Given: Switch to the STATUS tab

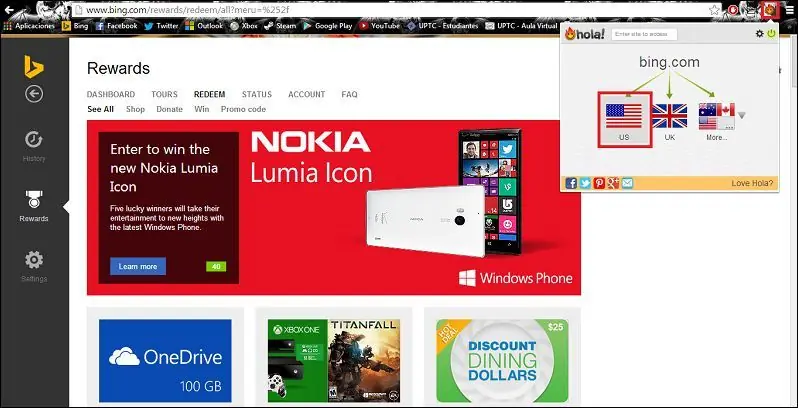Looking at the screenshot, I should click(x=257, y=94).
